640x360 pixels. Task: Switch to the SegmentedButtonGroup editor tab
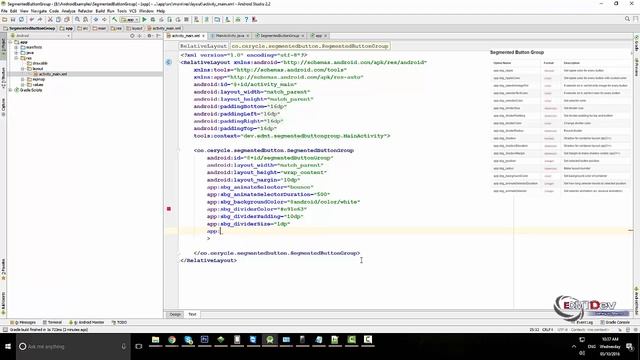(x=280, y=36)
